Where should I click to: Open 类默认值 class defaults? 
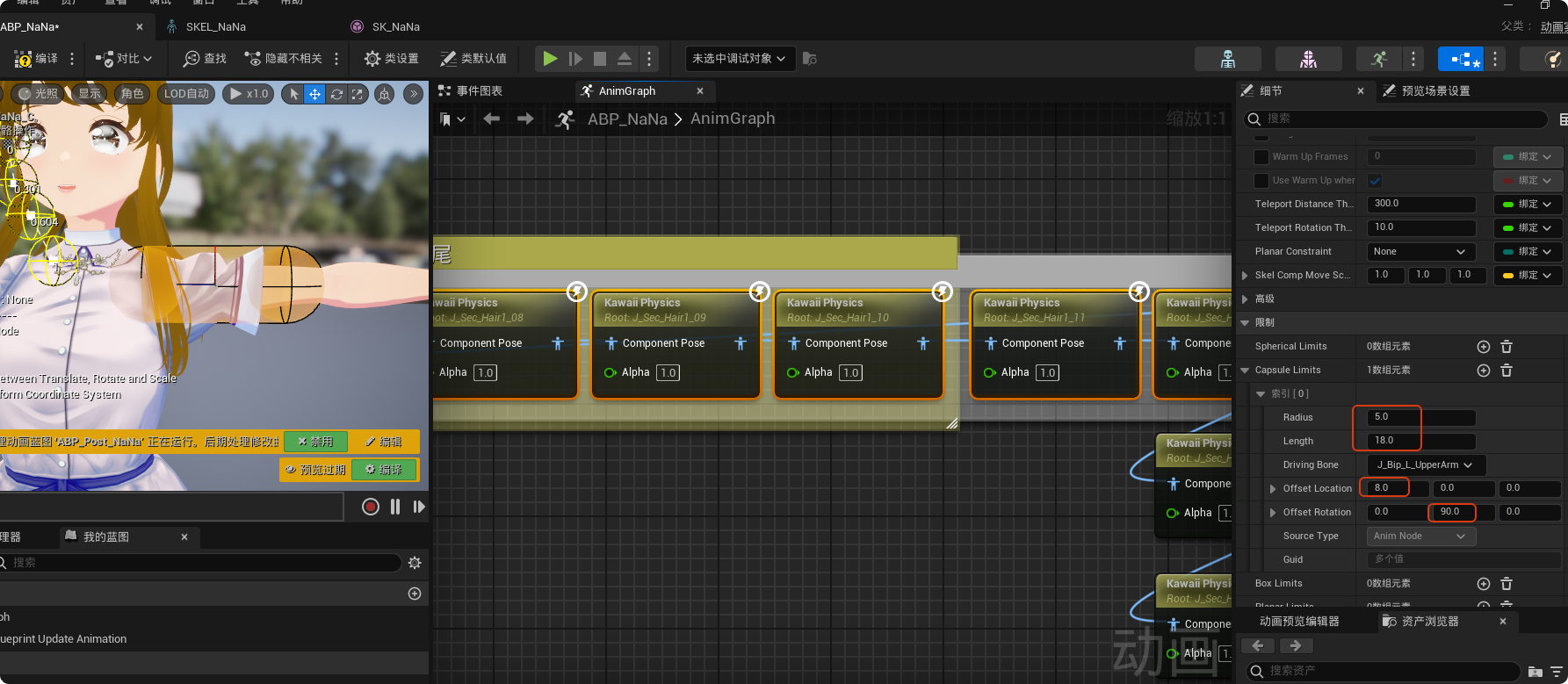[473, 59]
